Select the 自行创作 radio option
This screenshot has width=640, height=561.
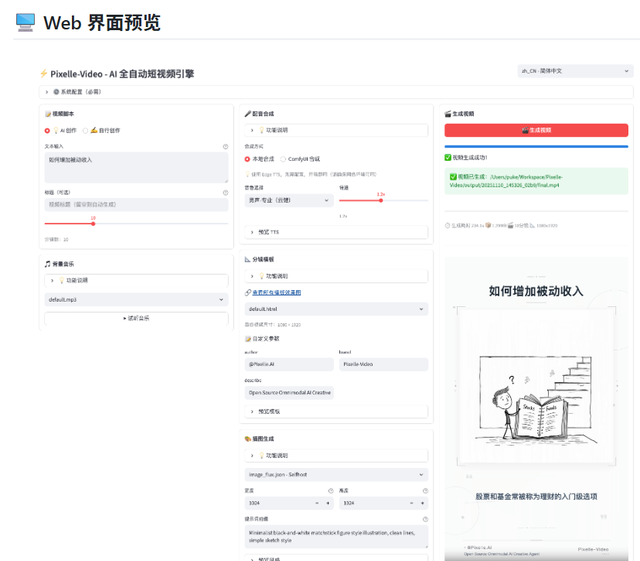pos(85,131)
